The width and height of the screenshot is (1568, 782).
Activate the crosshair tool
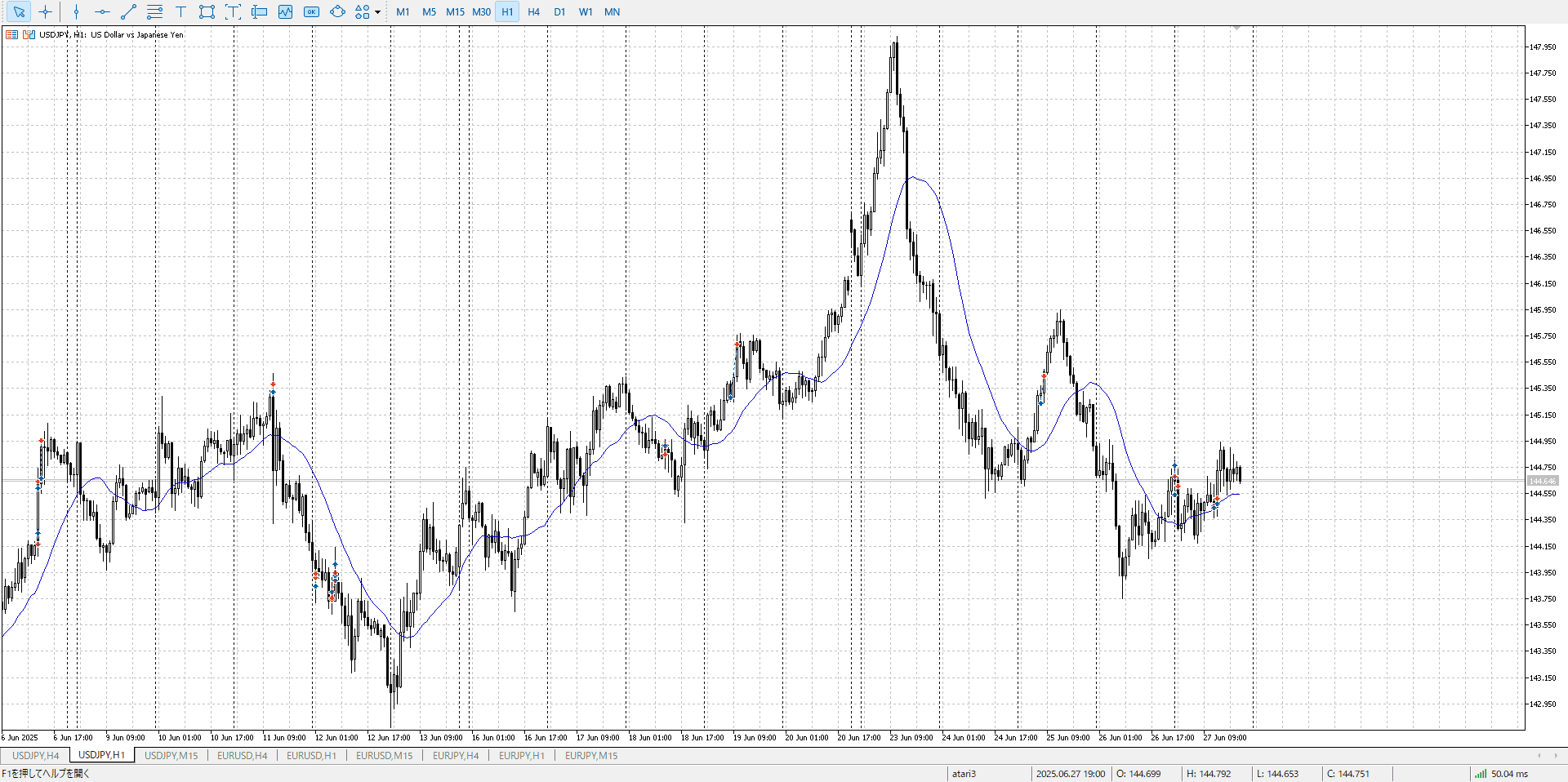pos(46,12)
